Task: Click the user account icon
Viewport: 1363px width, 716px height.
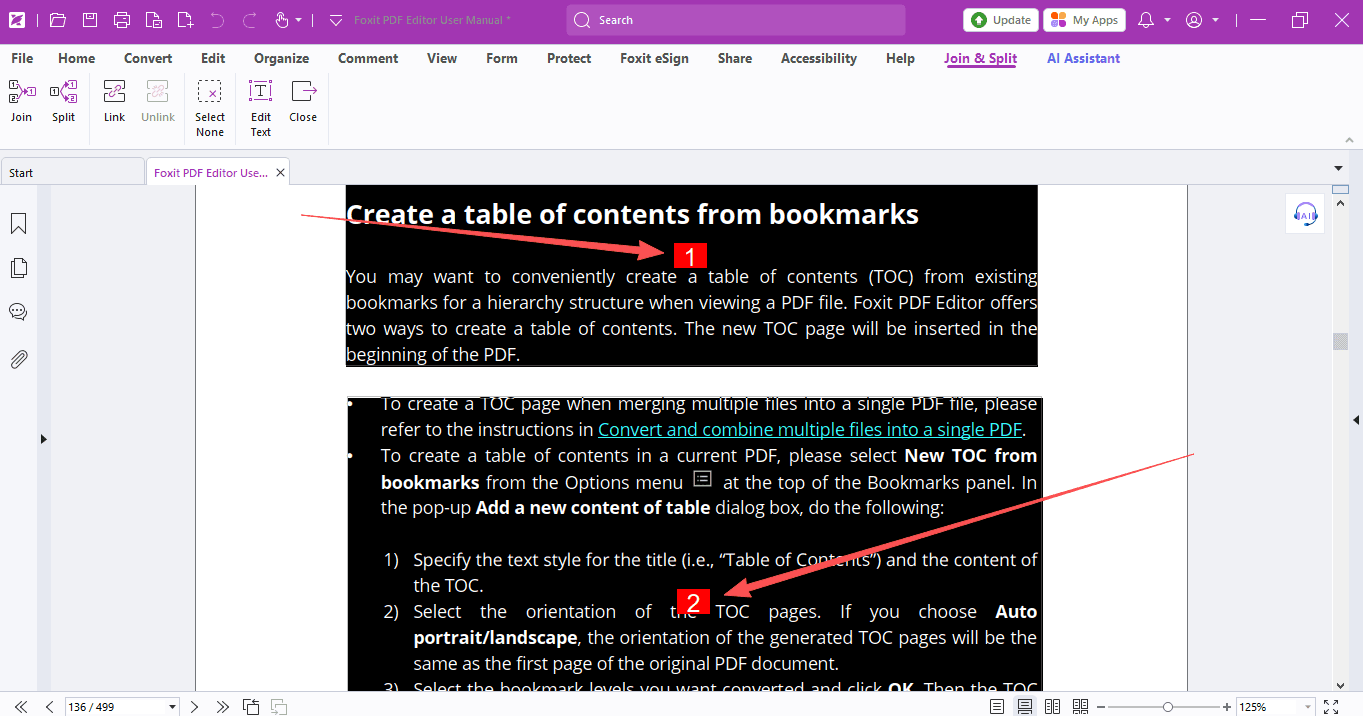Action: (1193, 20)
